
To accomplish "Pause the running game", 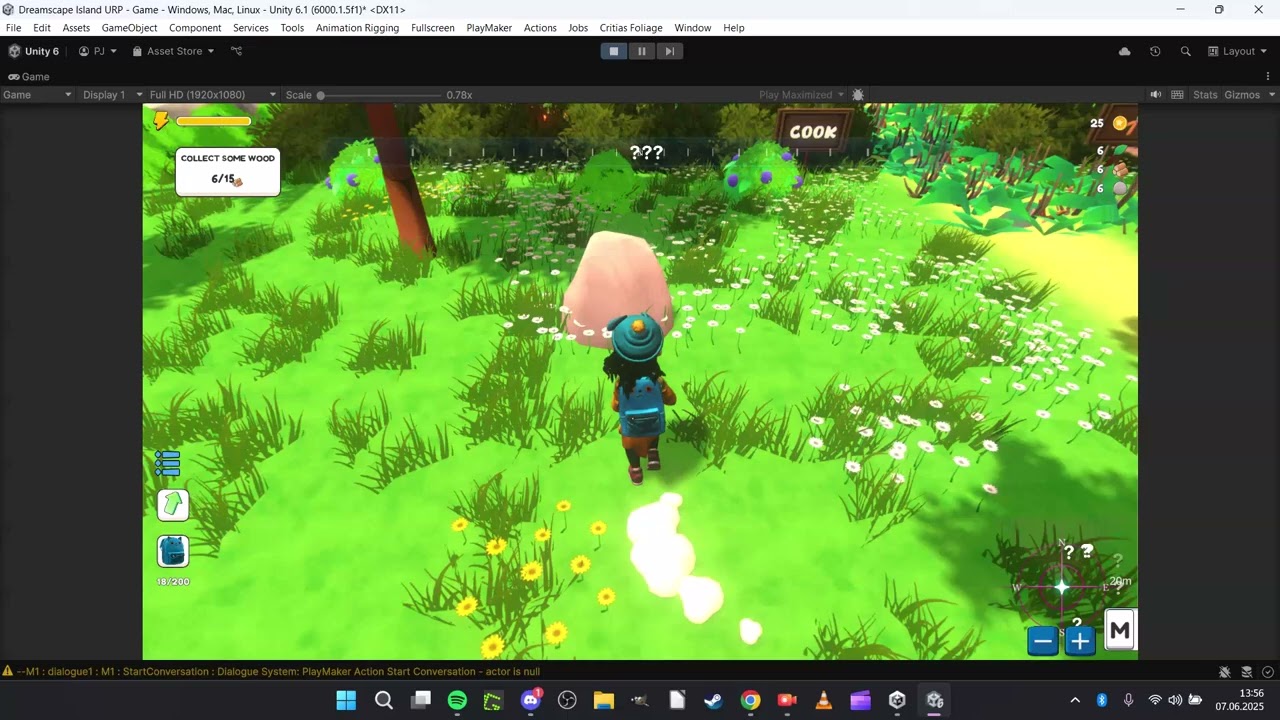I will [x=642, y=51].
